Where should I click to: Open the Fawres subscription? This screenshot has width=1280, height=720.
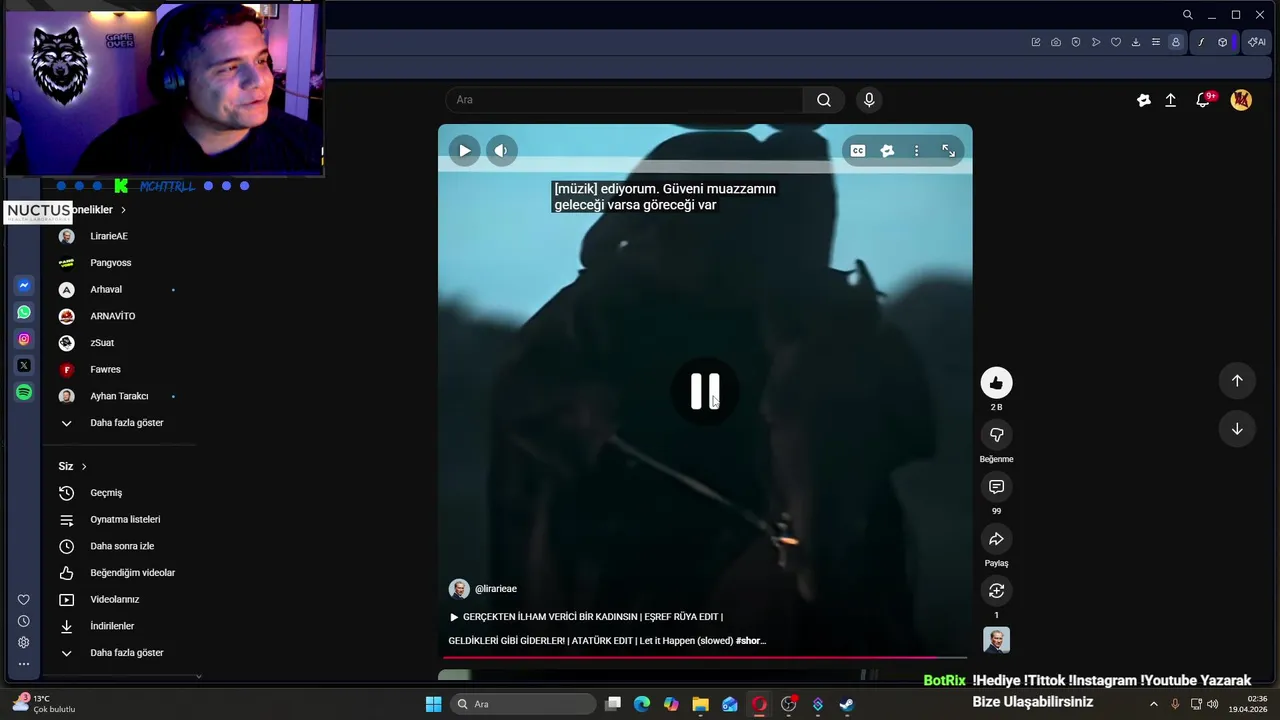(x=105, y=370)
